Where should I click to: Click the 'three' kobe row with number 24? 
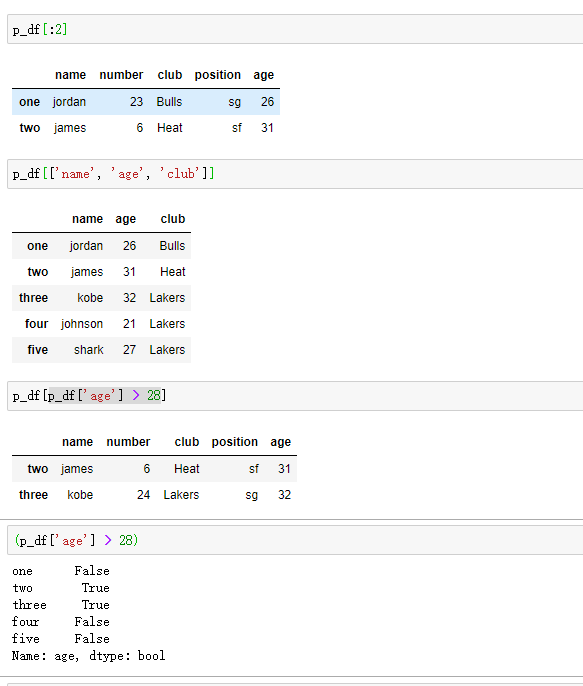tap(154, 495)
